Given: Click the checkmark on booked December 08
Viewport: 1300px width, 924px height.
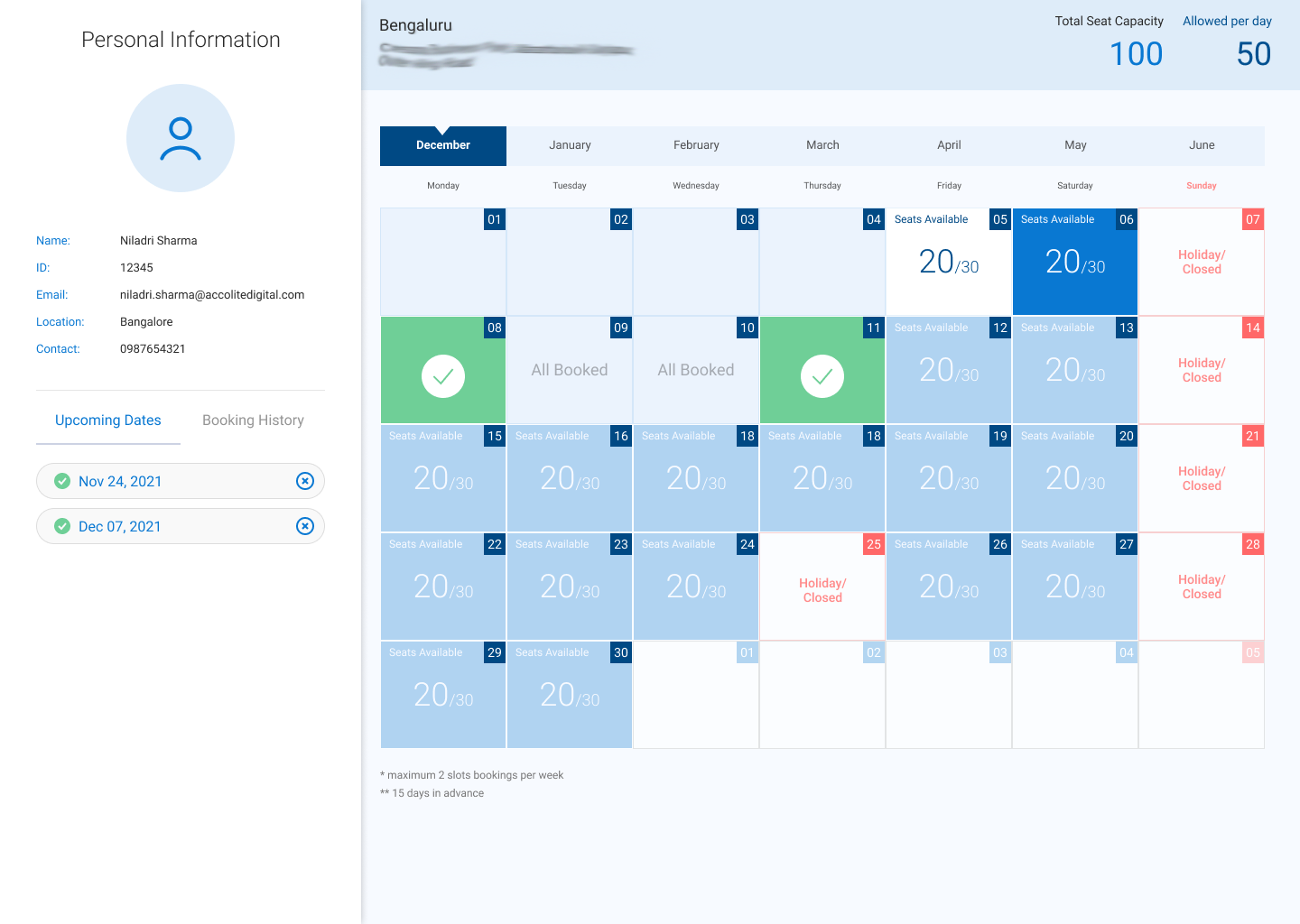Looking at the screenshot, I should pyautogui.click(x=443, y=376).
